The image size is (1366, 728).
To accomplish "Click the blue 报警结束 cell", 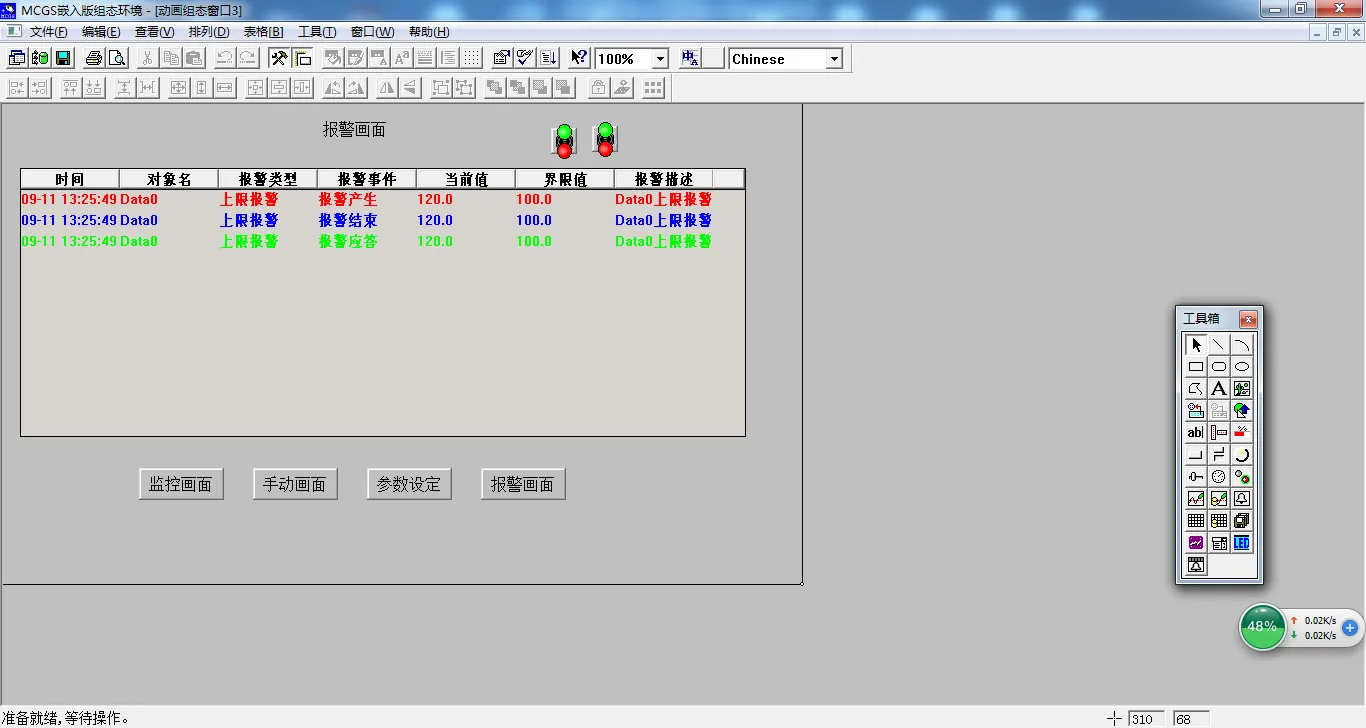I will click(348, 220).
